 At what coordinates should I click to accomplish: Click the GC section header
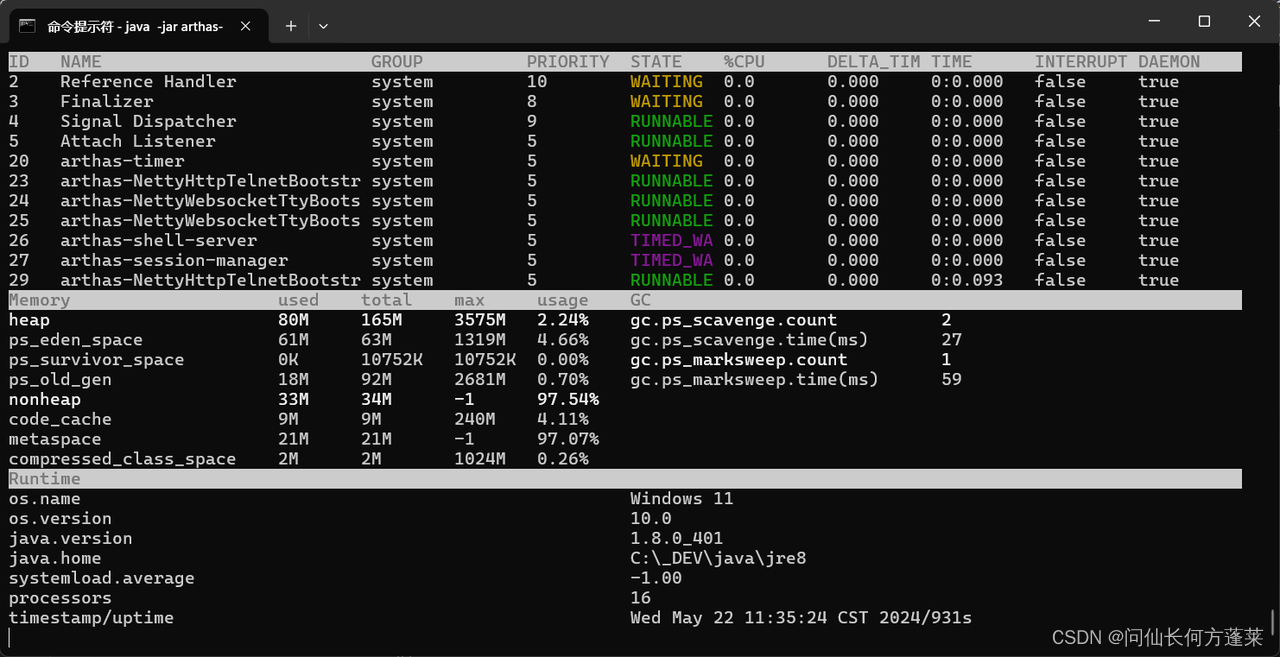(x=640, y=300)
